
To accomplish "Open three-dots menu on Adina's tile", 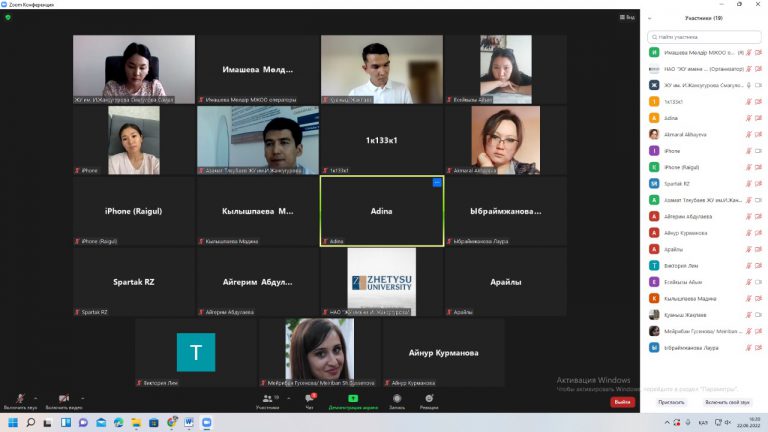I will [x=437, y=183].
